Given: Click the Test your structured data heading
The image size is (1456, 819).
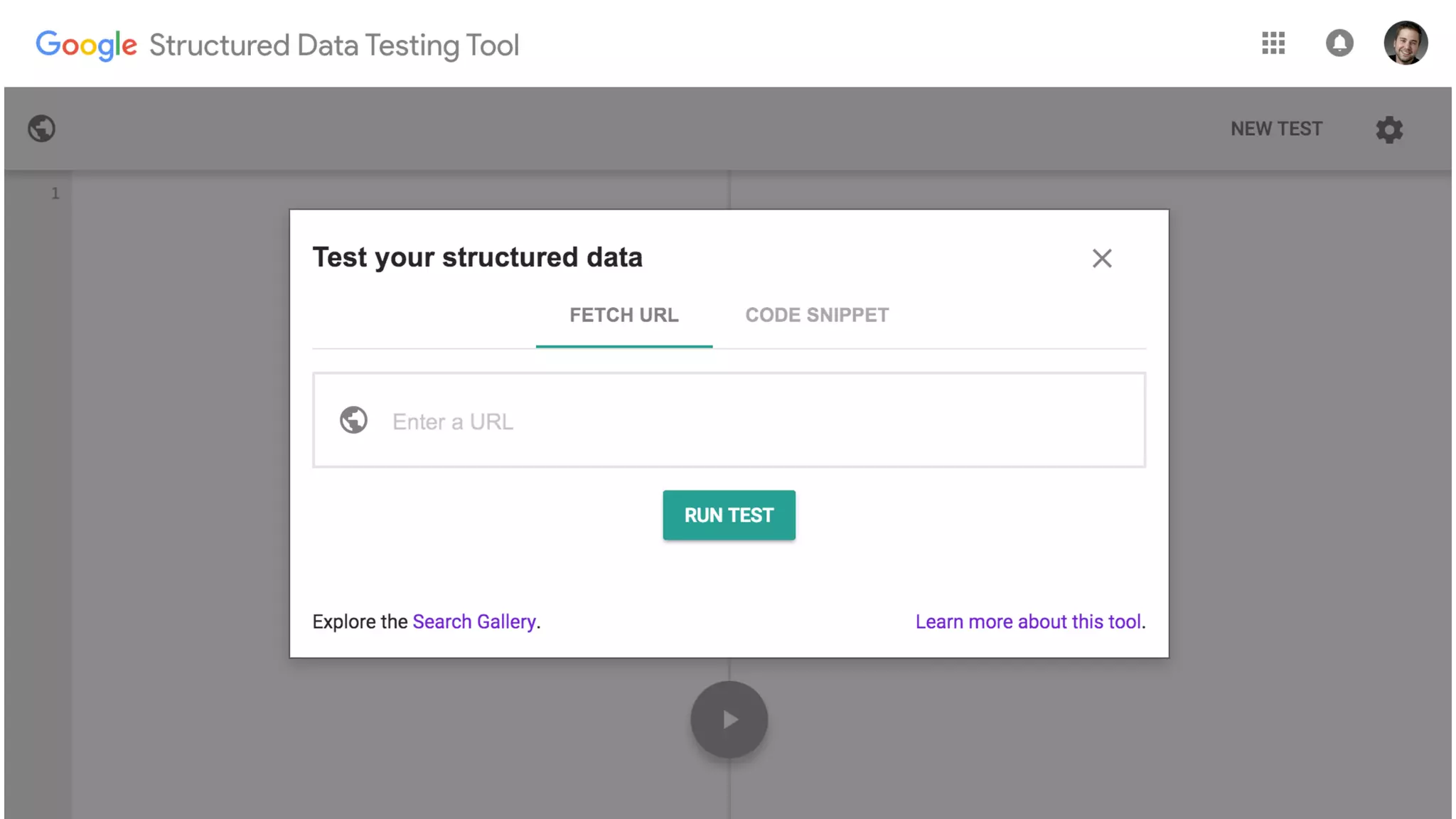Looking at the screenshot, I should [477, 257].
